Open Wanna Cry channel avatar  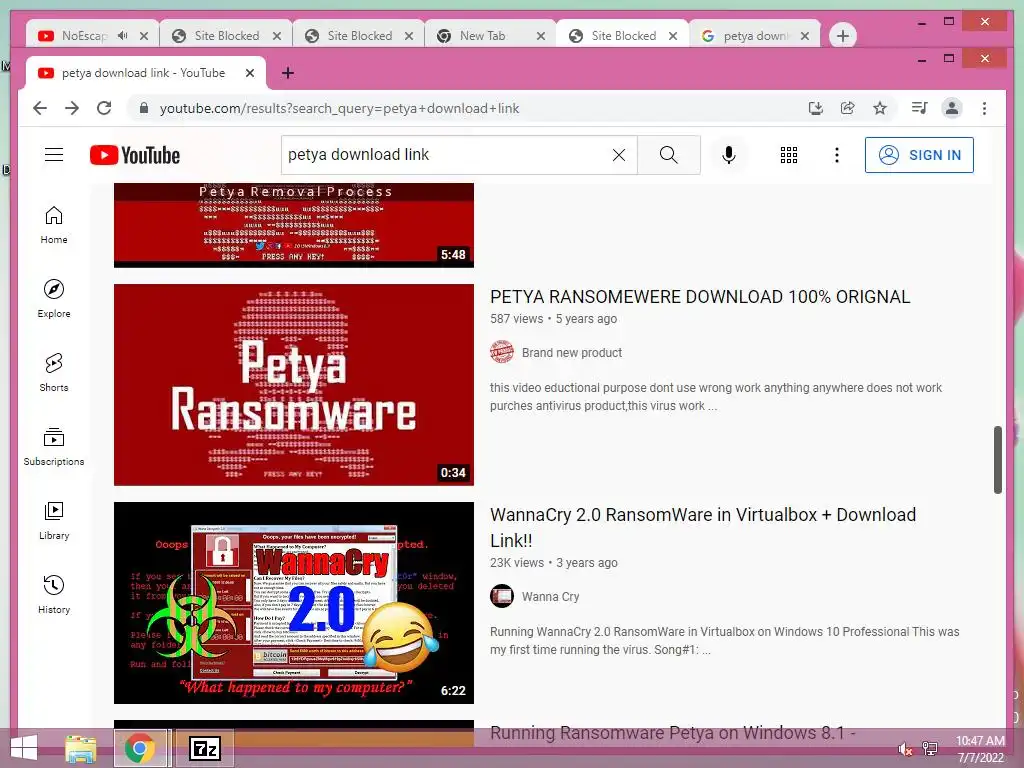(502, 596)
